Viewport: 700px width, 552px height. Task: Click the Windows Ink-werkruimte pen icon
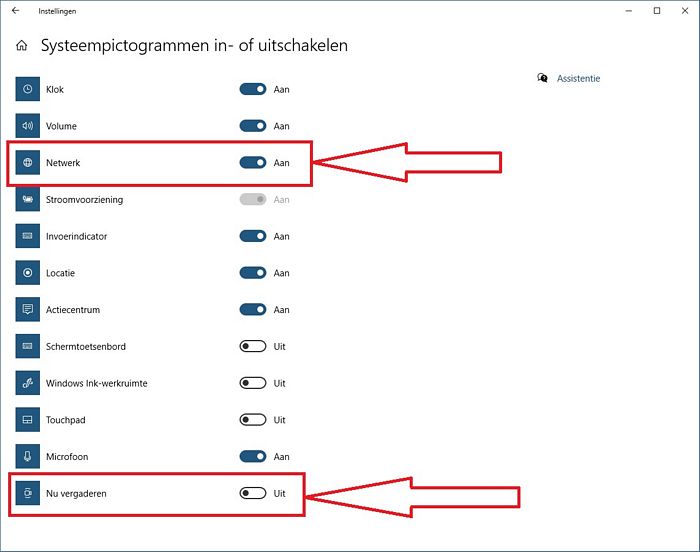coord(28,383)
